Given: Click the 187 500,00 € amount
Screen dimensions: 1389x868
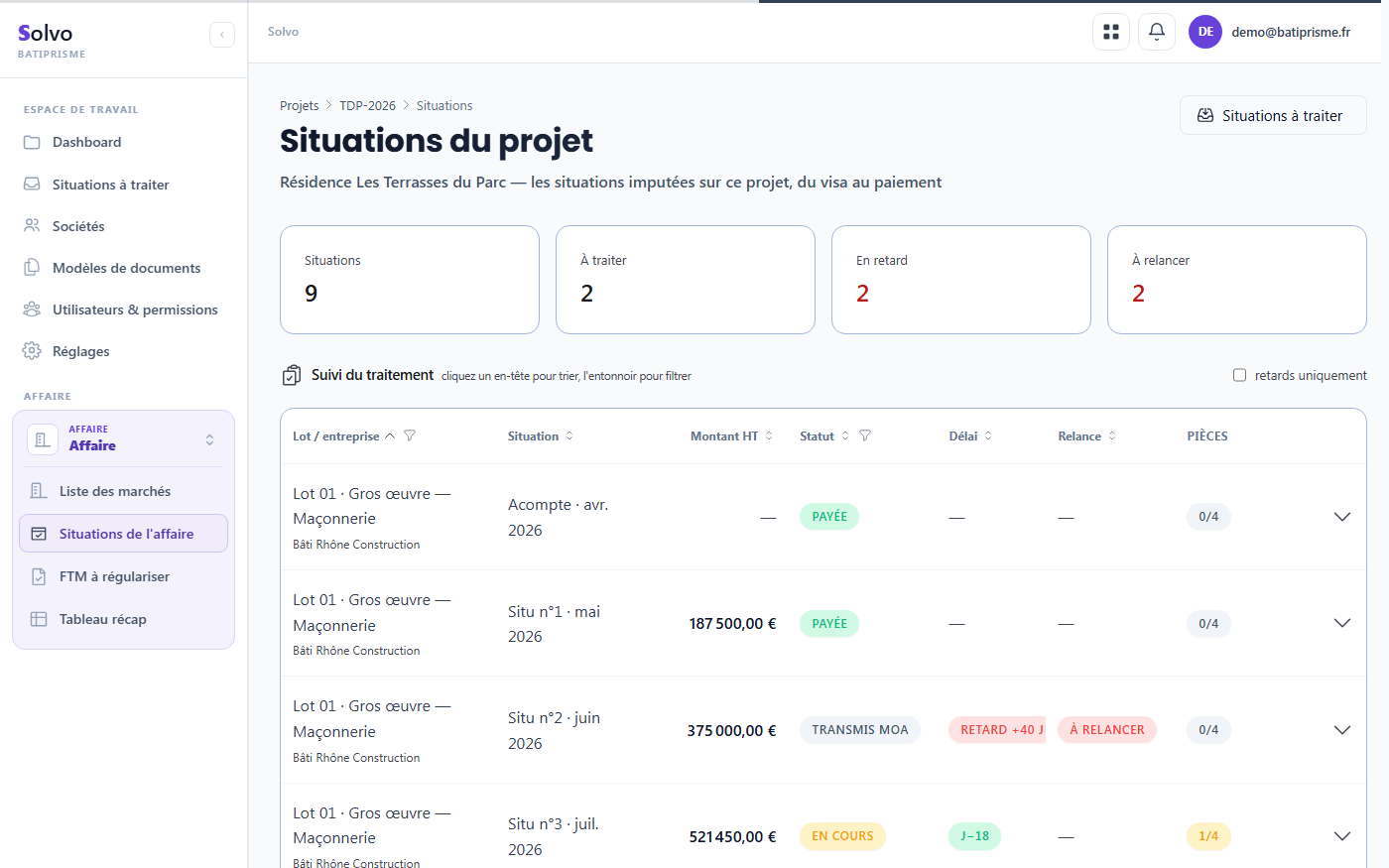Looking at the screenshot, I should coord(732,624).
